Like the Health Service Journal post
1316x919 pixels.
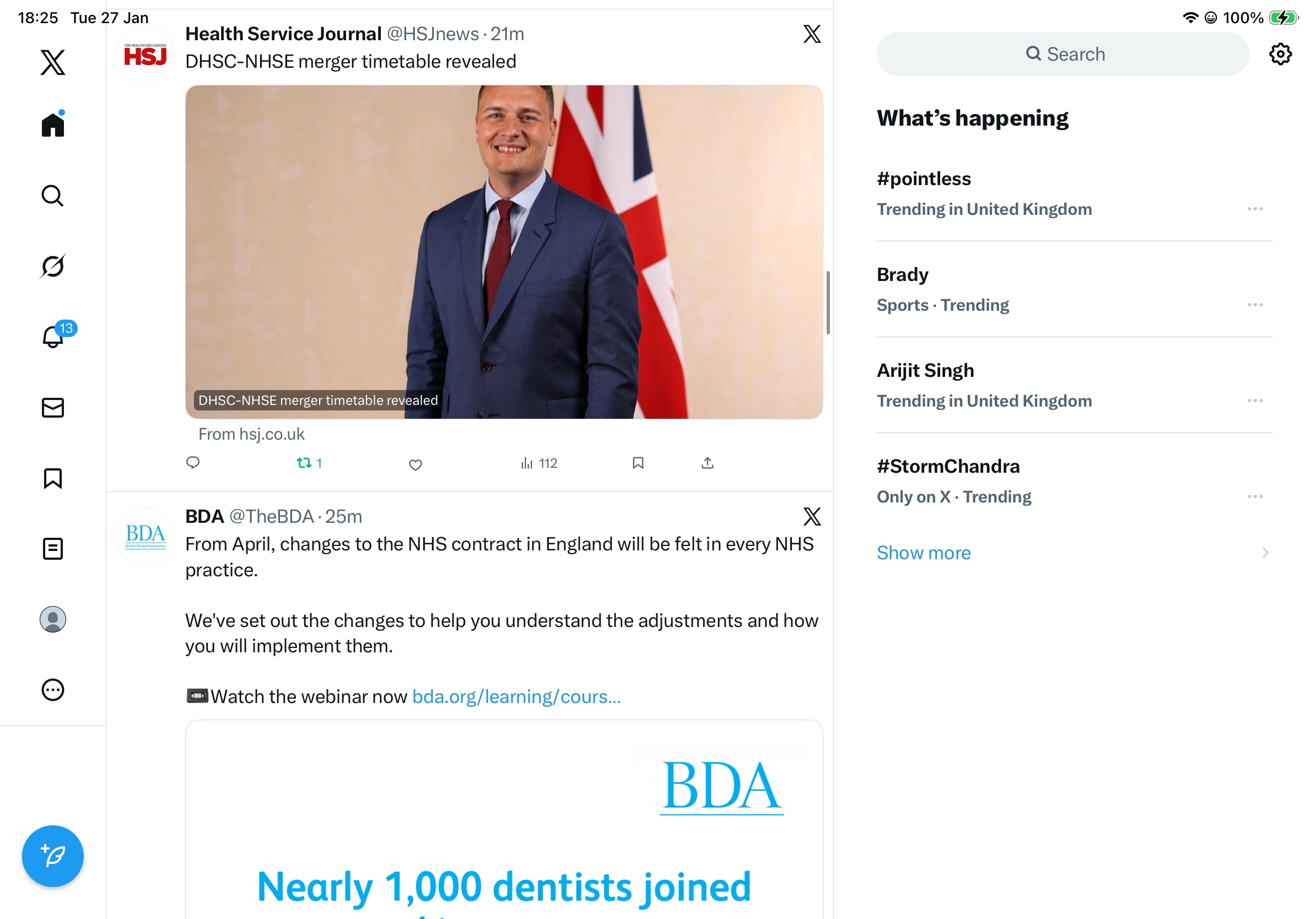click(x=416, y=464)
